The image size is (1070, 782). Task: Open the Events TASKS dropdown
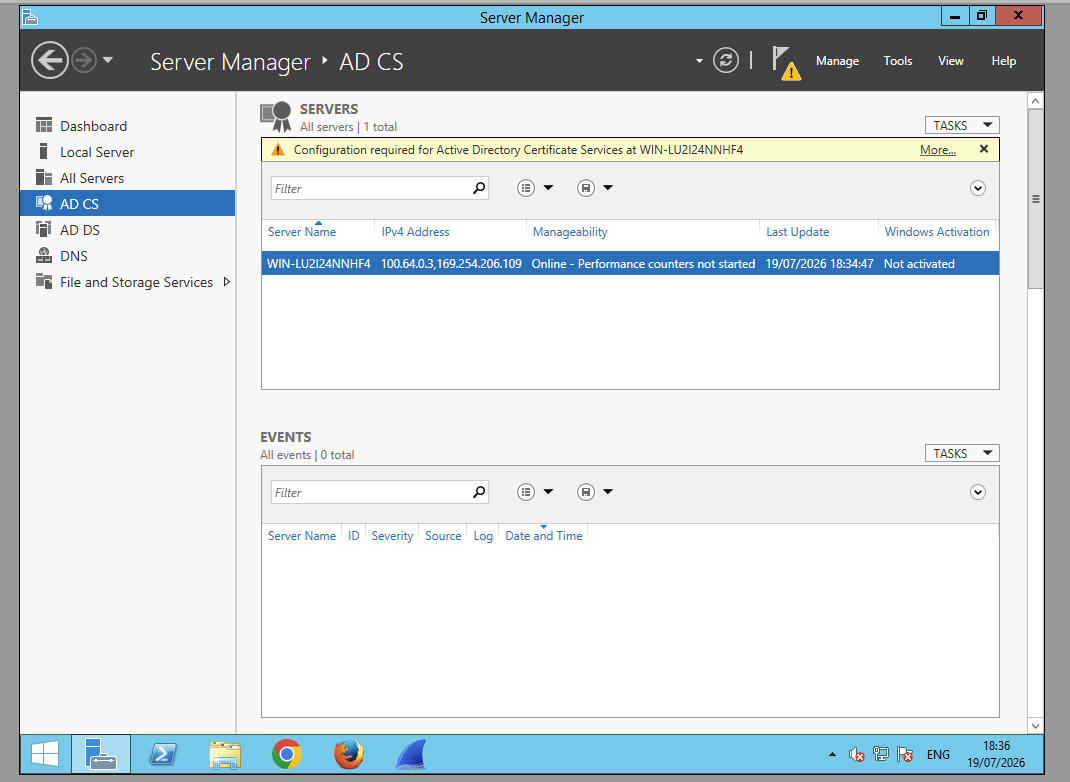click(x=961, y=453)
